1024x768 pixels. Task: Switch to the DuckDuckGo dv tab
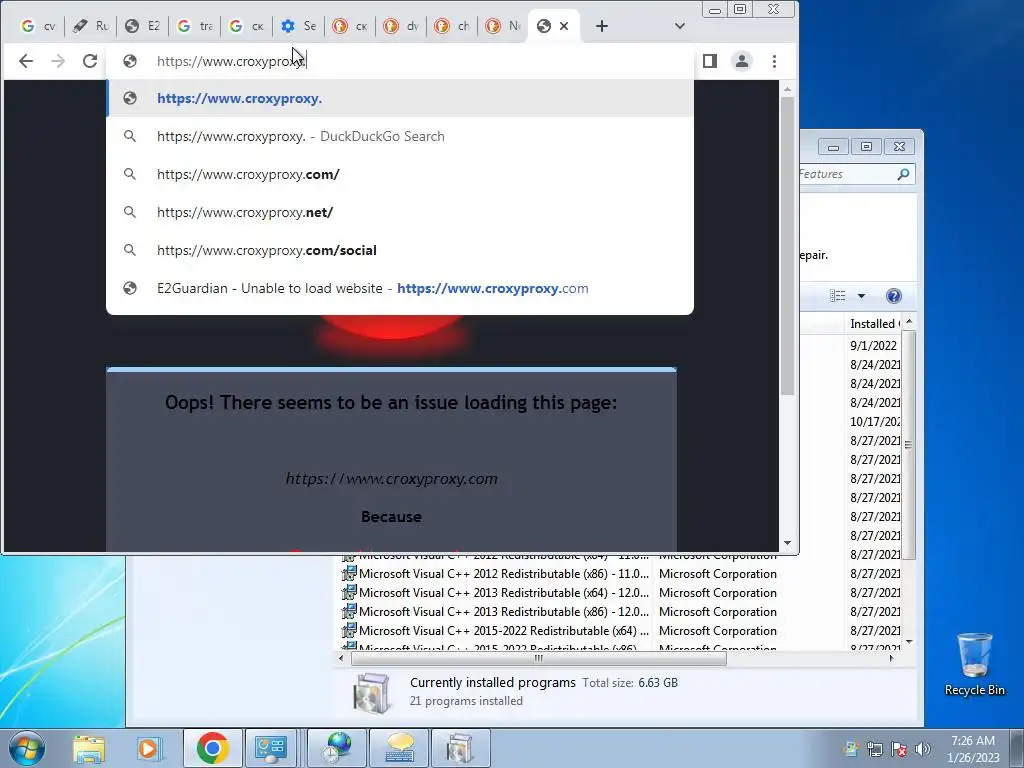(402, 26)
